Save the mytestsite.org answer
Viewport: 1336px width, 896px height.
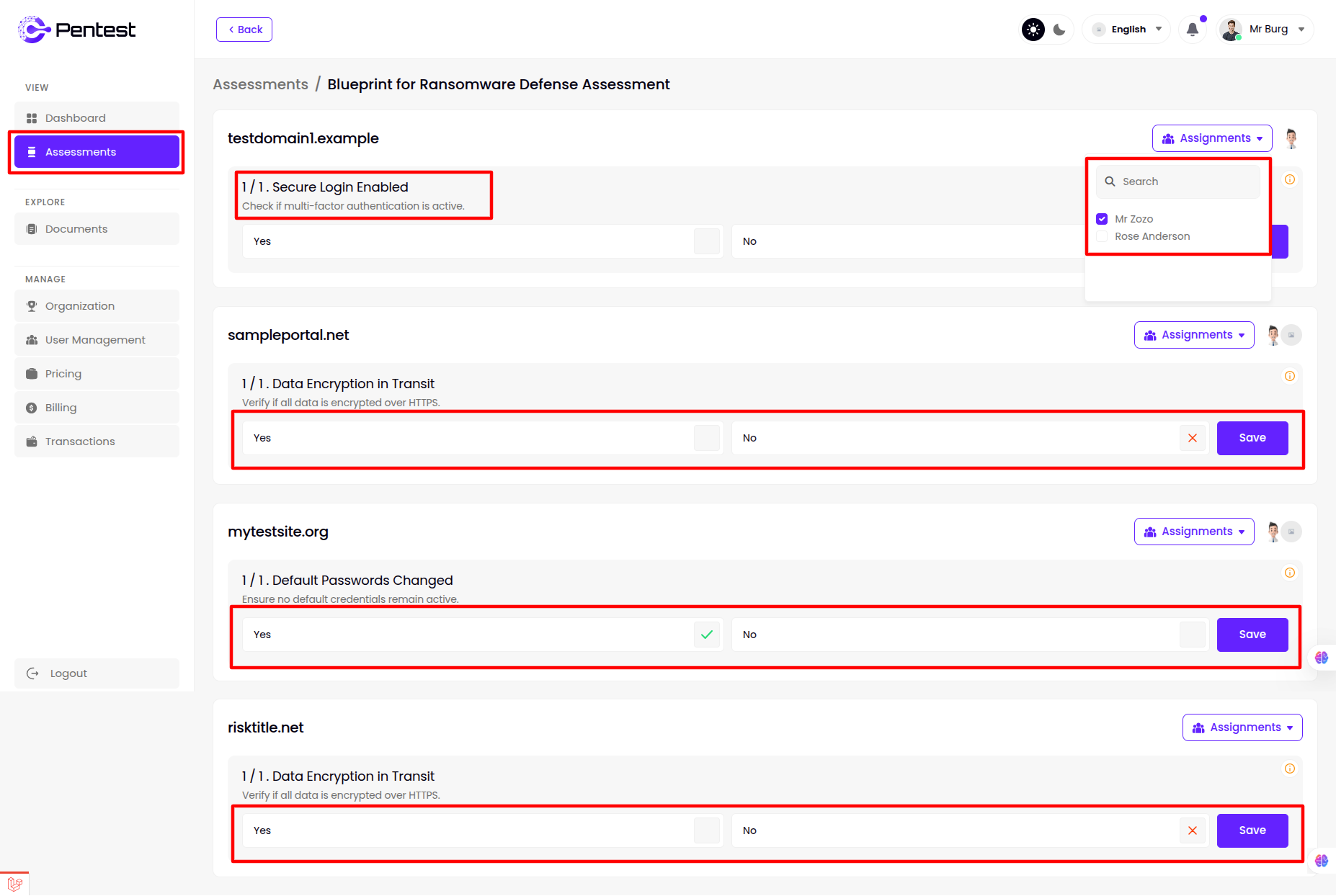click(1252, 635)
